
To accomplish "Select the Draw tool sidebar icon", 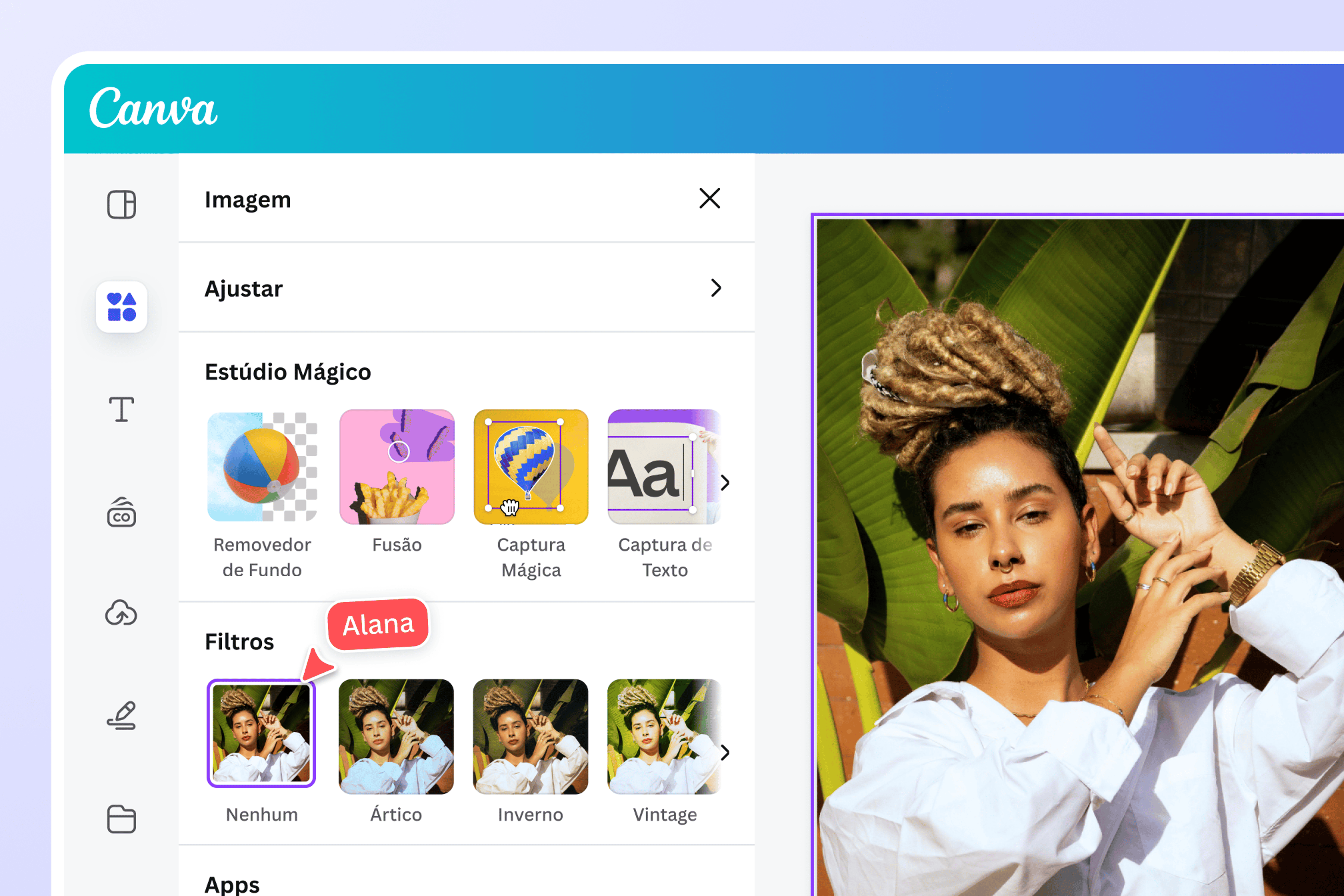I will (122, 715).
